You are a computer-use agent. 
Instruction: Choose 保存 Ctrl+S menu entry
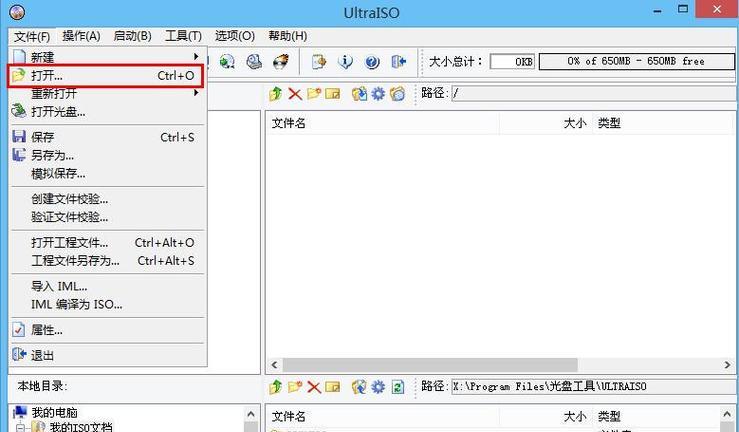(107, 137)
